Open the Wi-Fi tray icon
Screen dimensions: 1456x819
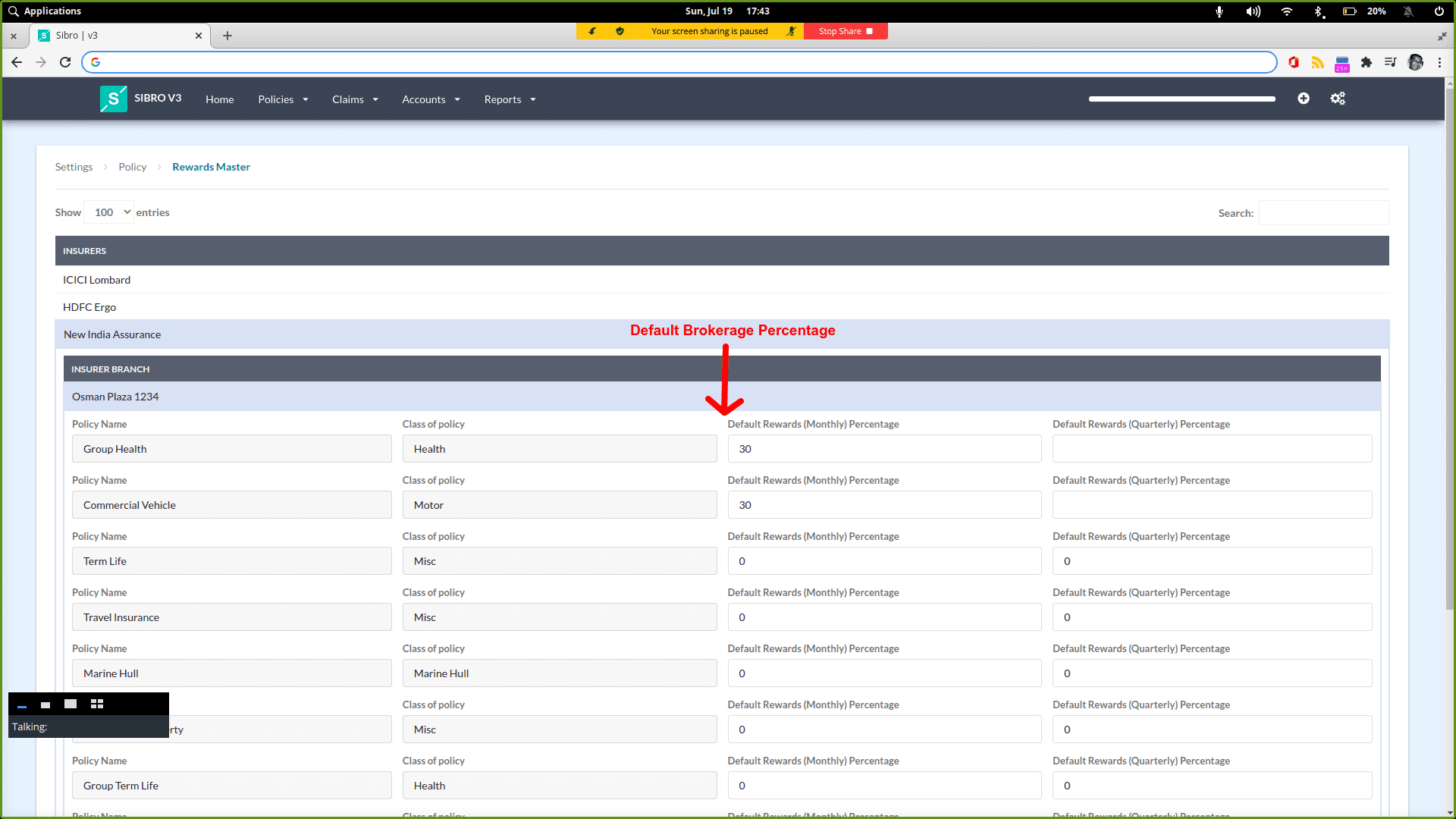point(1287,11)
